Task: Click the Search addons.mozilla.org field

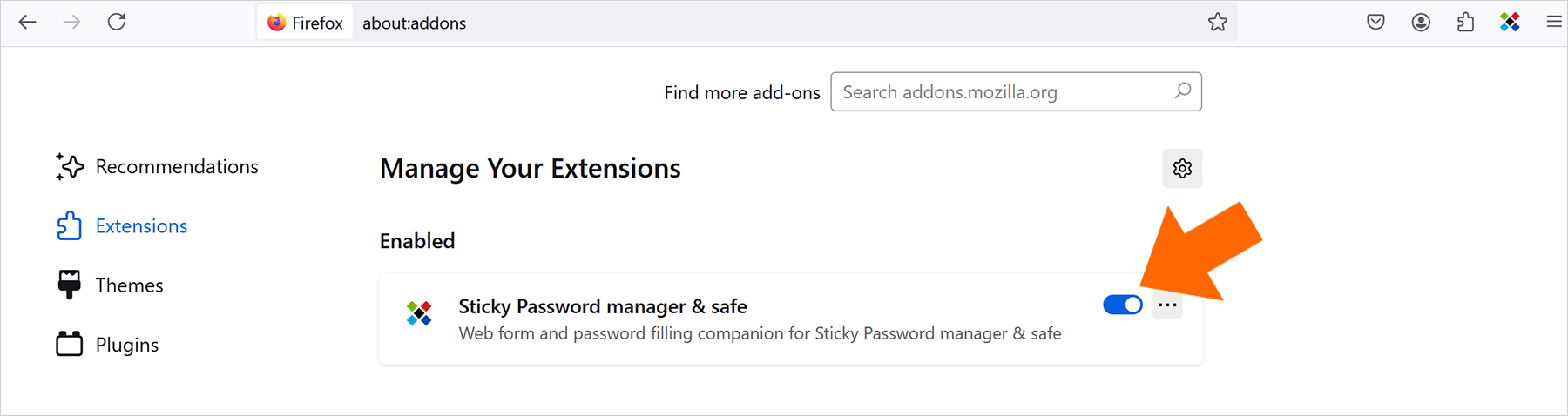Action: [x=1016, y=91]
